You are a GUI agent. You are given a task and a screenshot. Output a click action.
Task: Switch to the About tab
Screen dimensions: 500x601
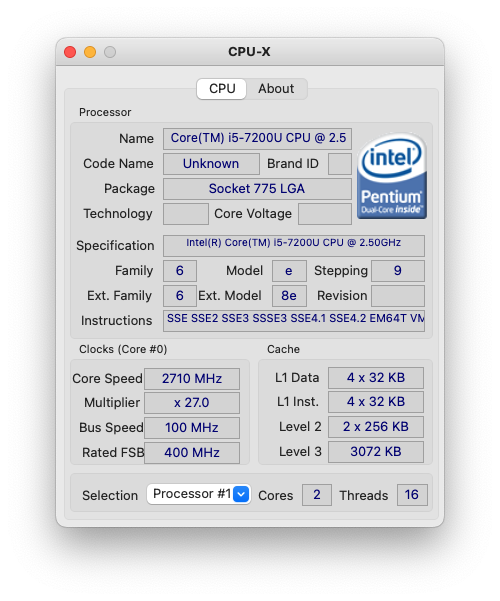click(276, 89)
